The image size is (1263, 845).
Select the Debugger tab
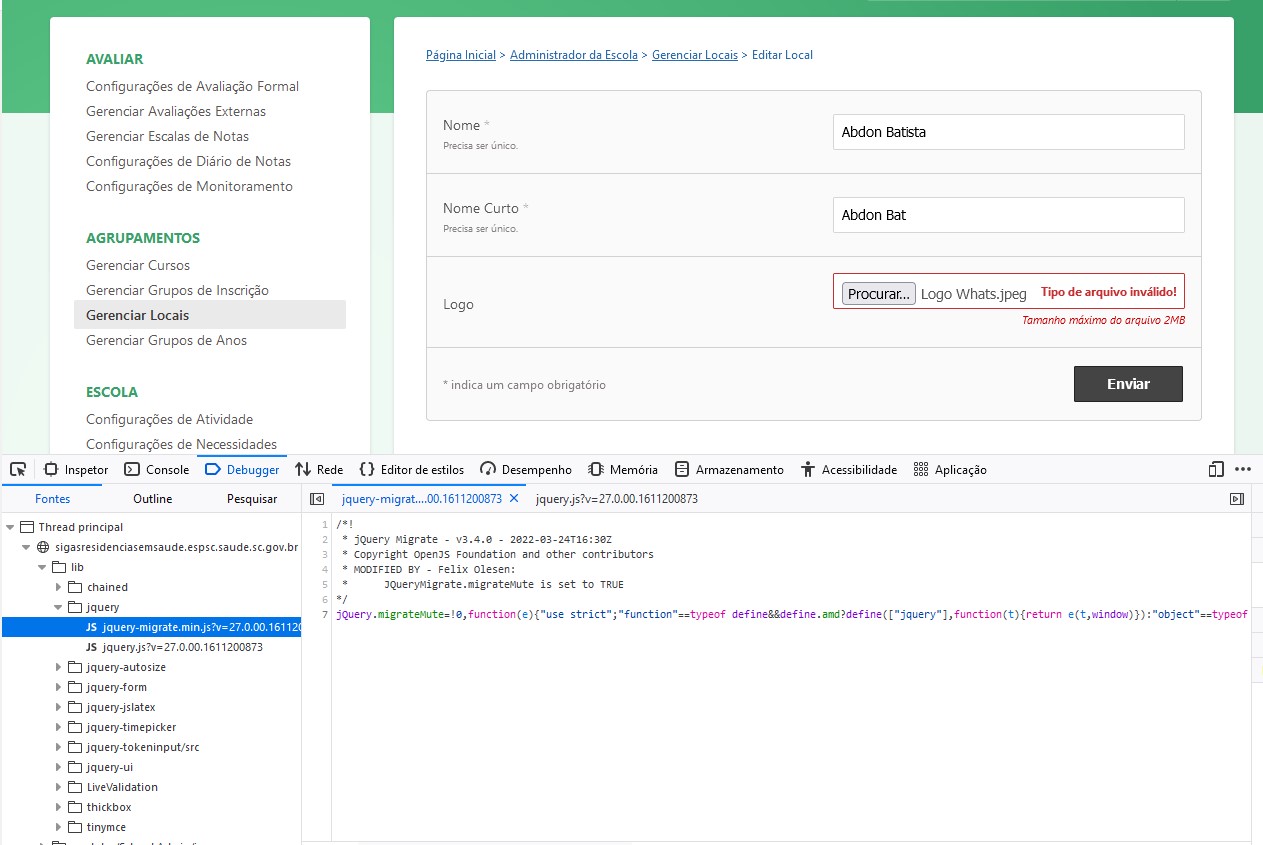242,469
